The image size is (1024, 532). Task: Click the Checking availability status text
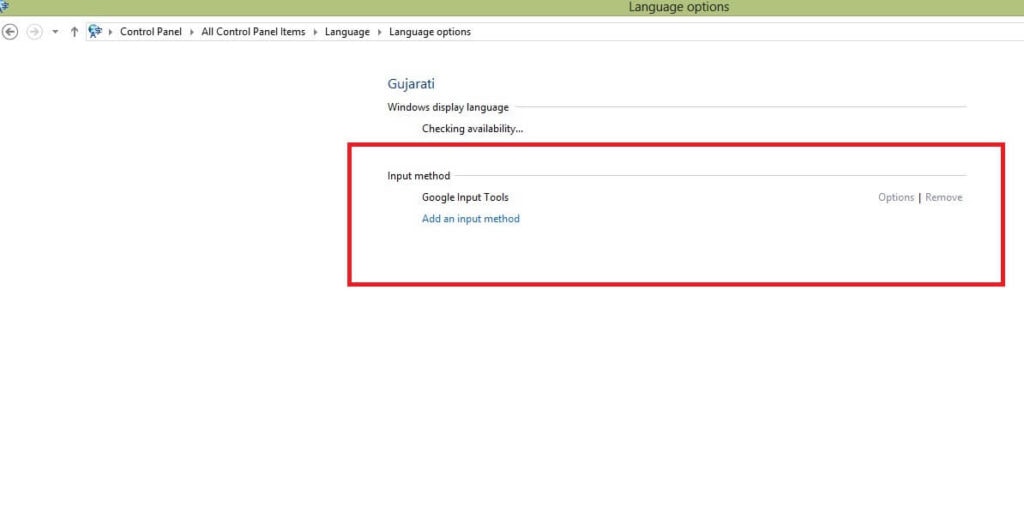(472, 129)
